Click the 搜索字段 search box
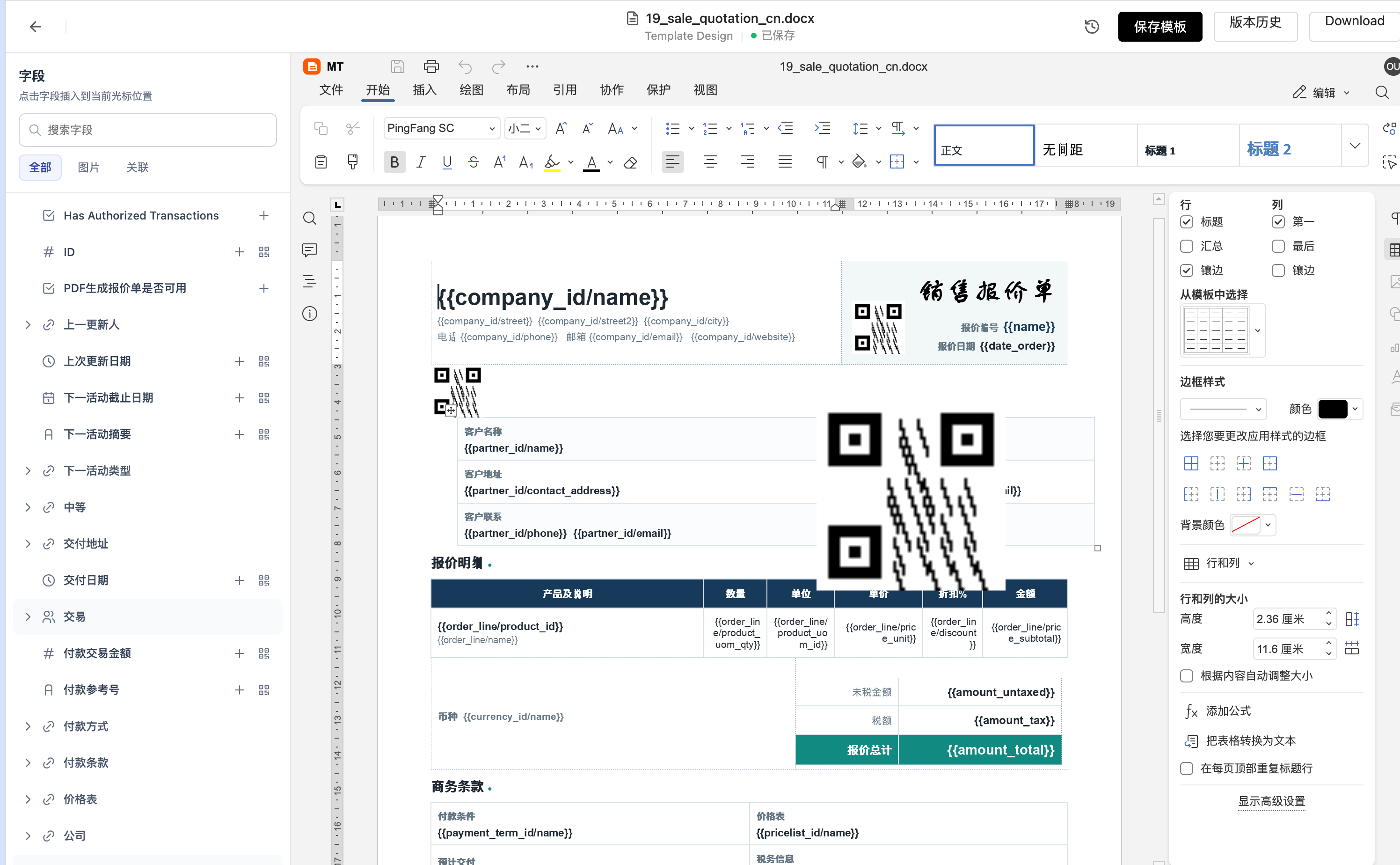The image size is (1400, 865). pos(147,130)
